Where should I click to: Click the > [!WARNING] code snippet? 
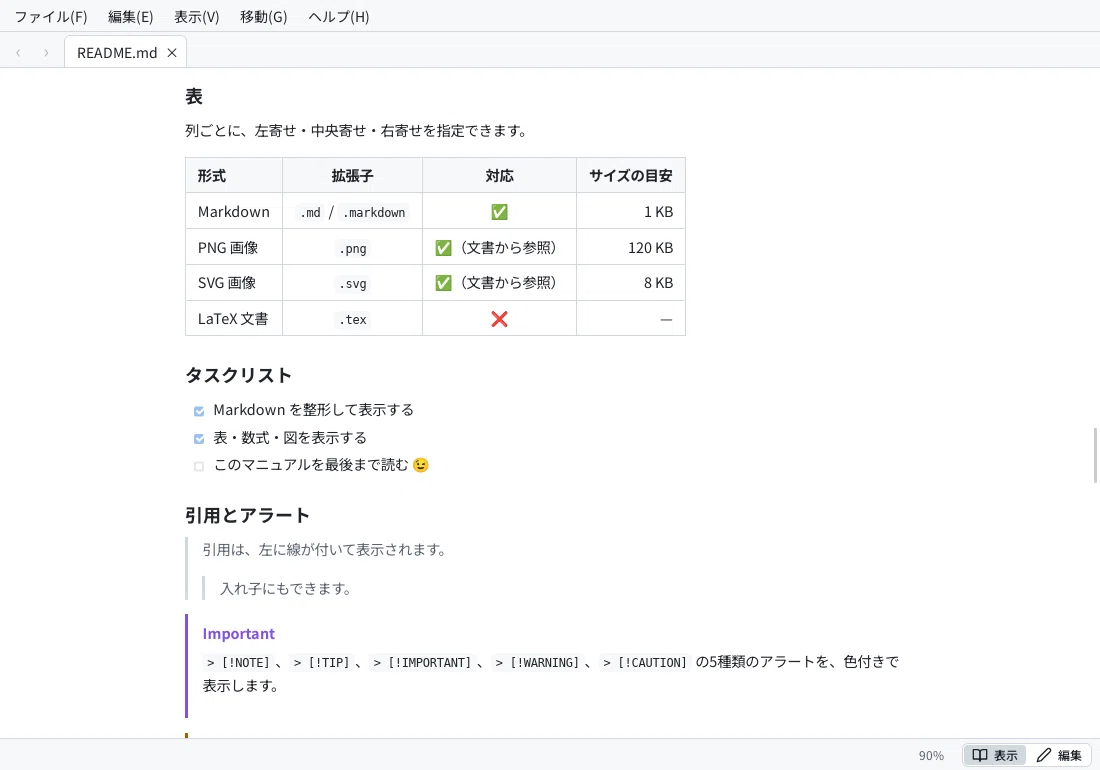coord(537,663)
